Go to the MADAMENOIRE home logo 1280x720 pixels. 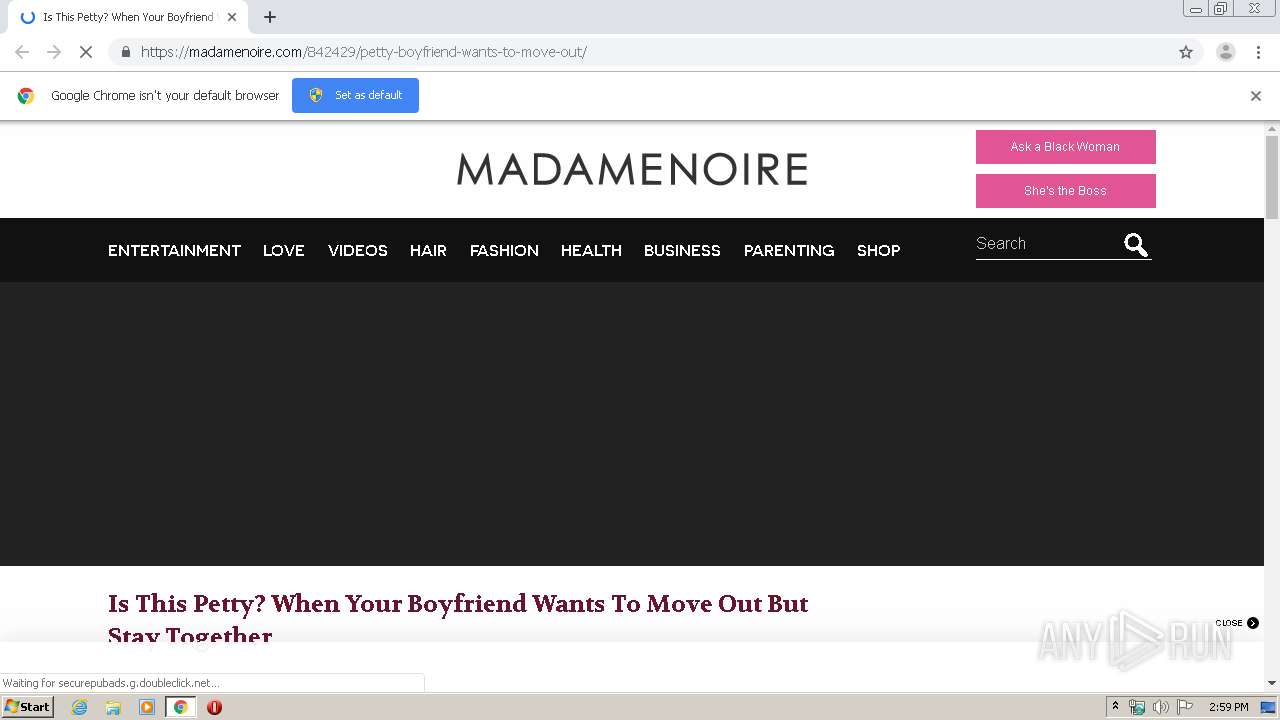pyautogui.click(x=632, y=170)
